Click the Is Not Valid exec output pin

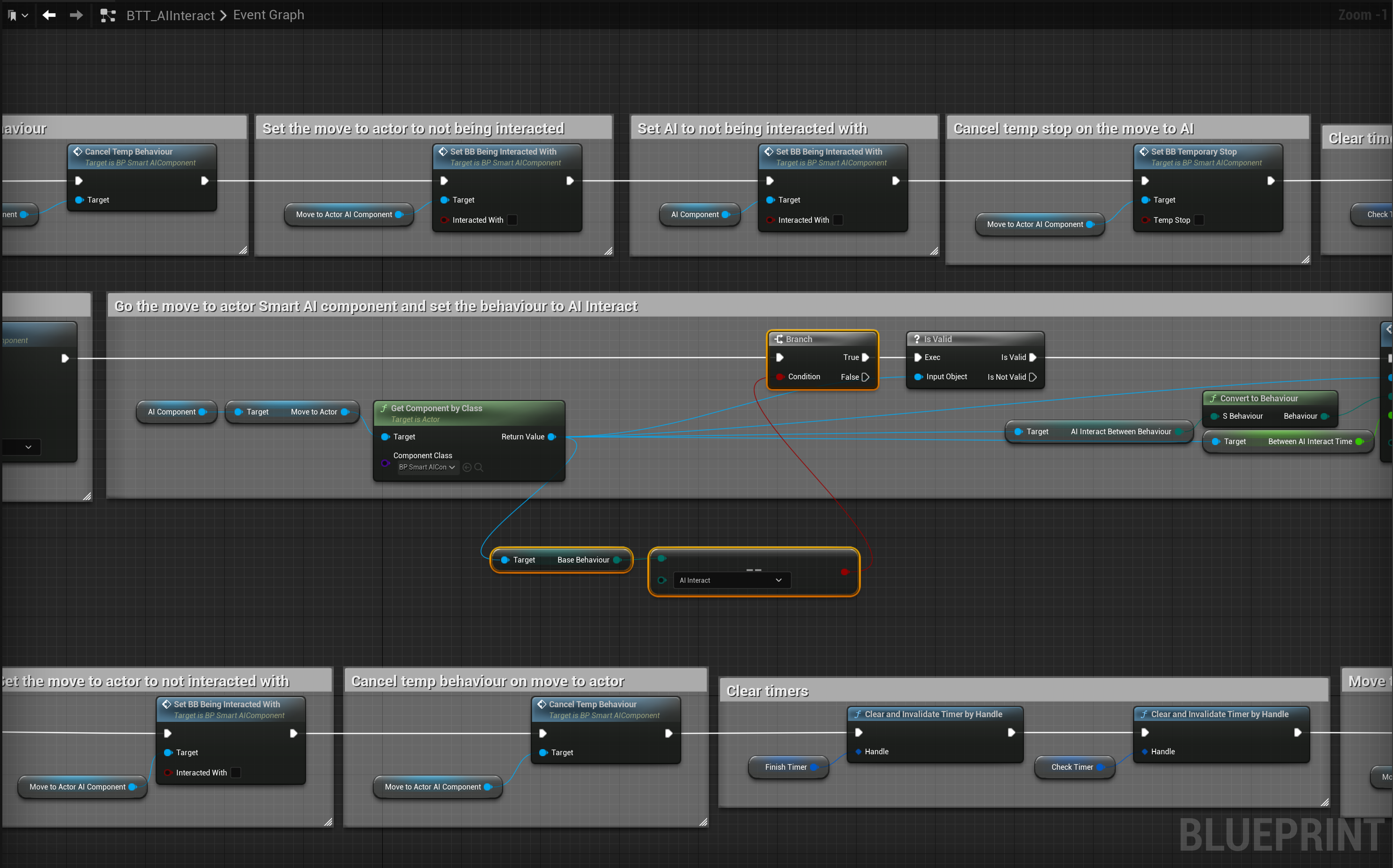[1032, 377]
